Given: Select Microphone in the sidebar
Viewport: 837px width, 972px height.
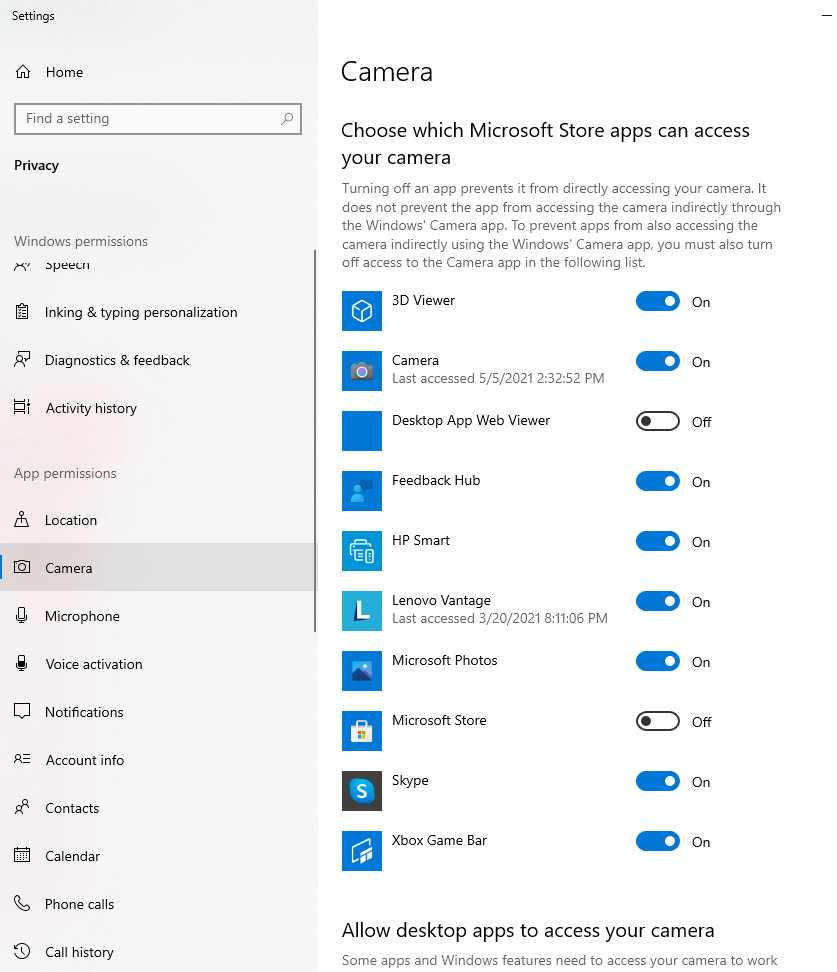Looking at the screenshot, I should click(x=158, y=616).
